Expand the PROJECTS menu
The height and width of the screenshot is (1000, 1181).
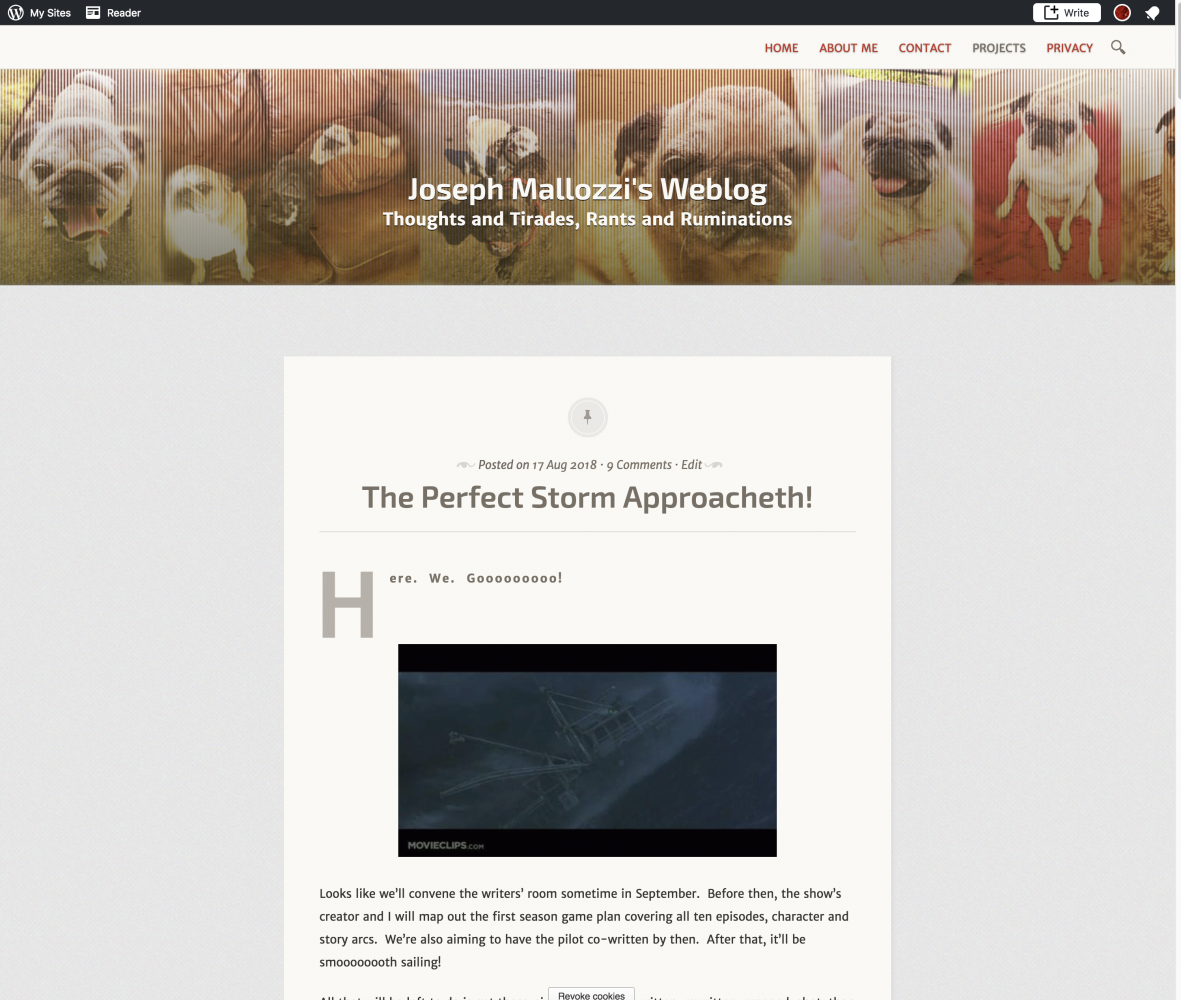tap(999, 48)
